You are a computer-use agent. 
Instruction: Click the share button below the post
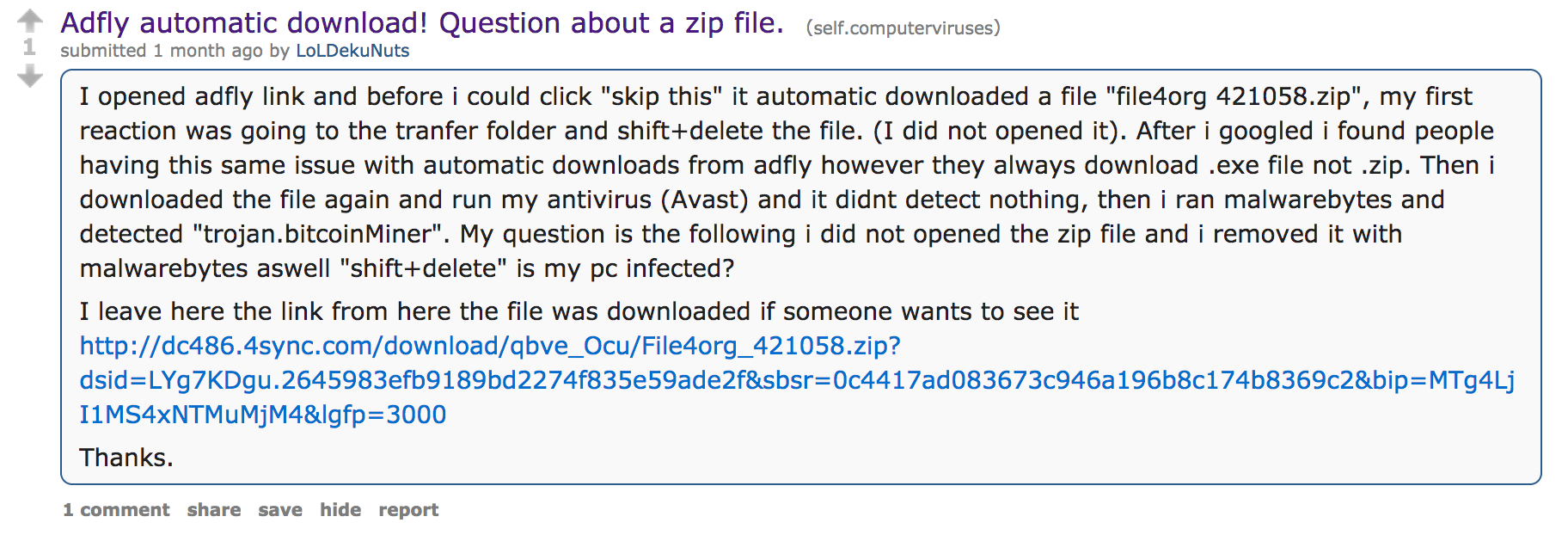point(214,510)
